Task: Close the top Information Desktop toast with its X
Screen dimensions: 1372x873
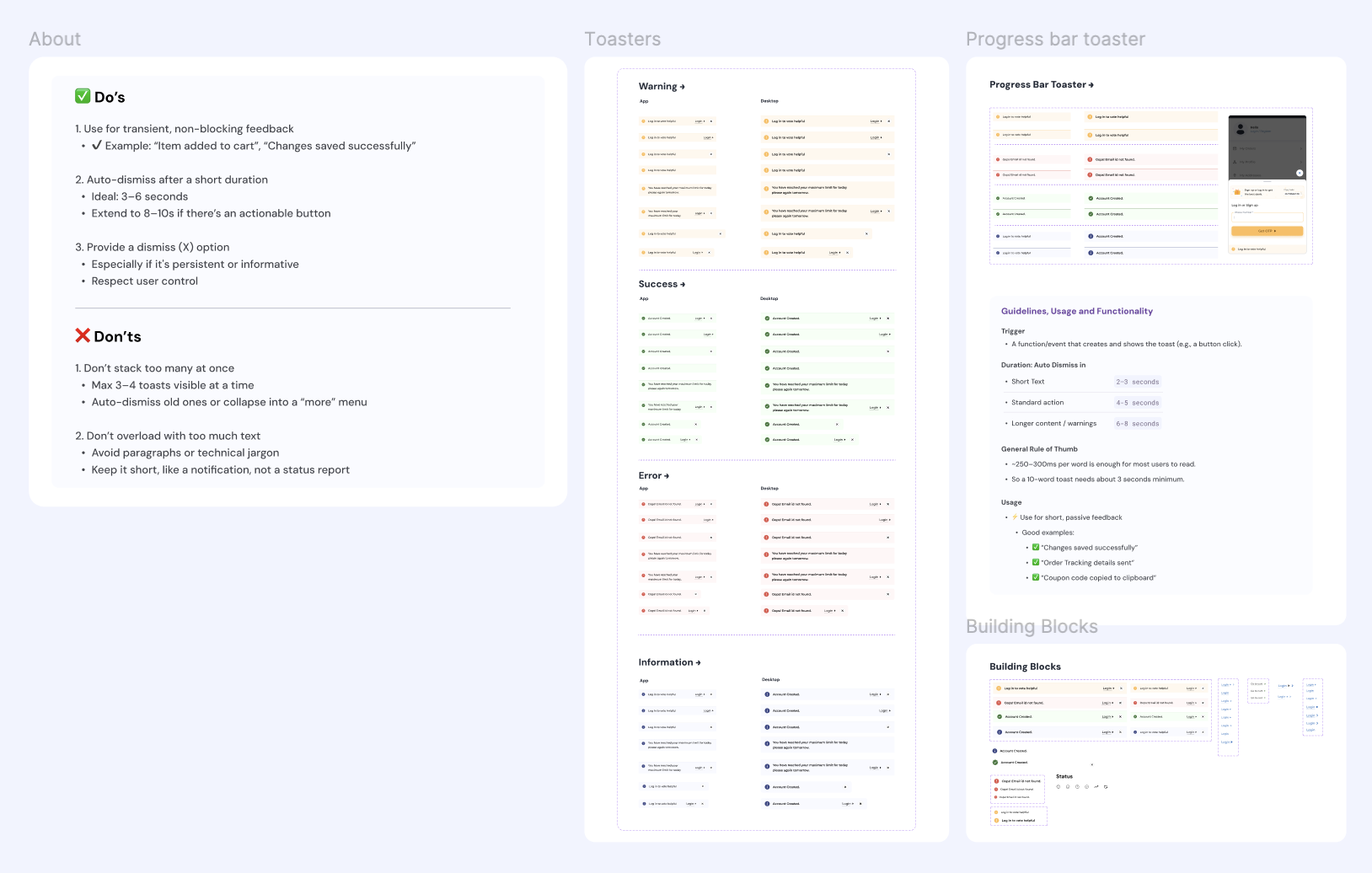Action: pos(888,694)
